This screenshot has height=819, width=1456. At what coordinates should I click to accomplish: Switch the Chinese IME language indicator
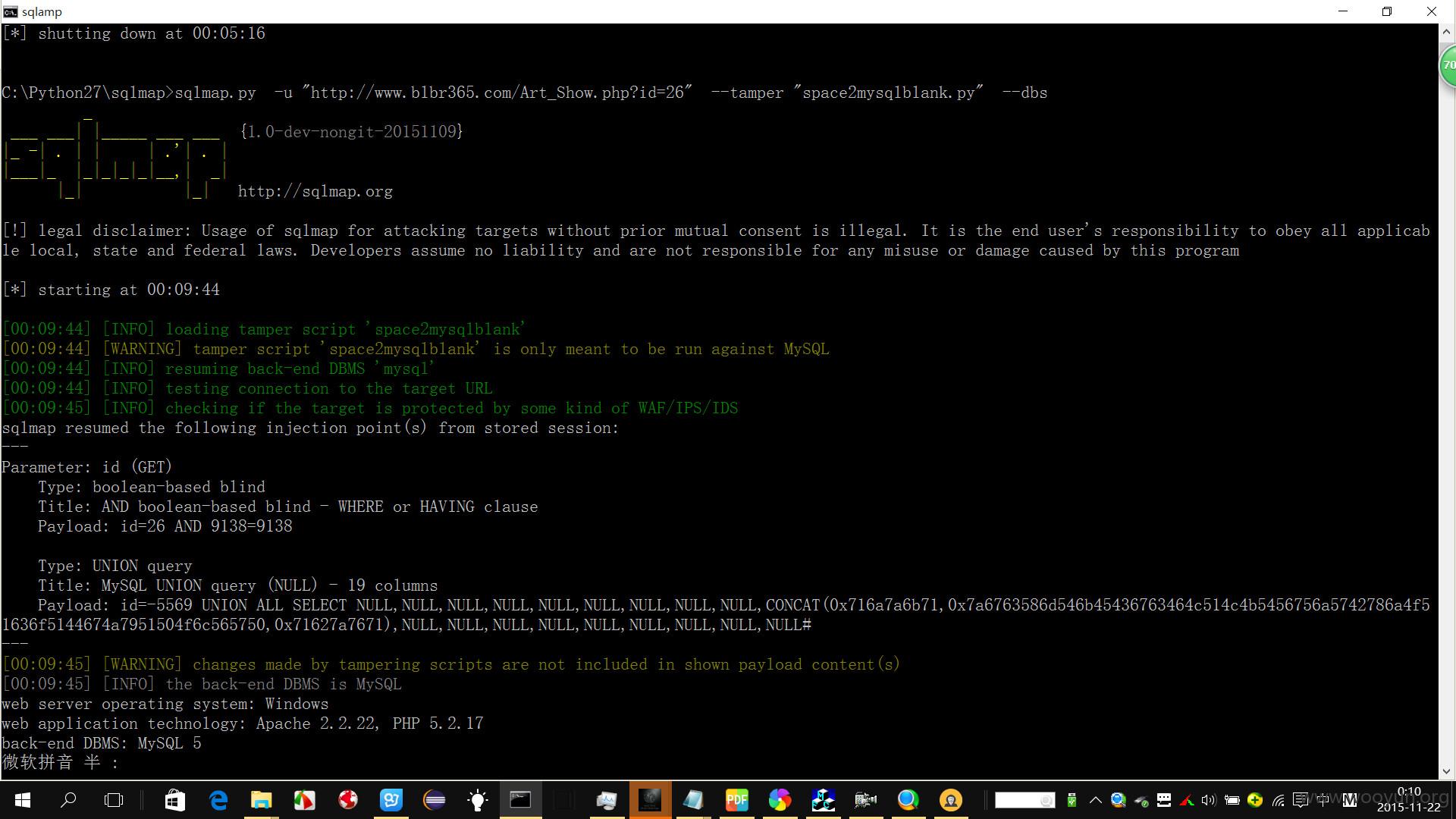pyautogui.click(x=1323, y=800)
